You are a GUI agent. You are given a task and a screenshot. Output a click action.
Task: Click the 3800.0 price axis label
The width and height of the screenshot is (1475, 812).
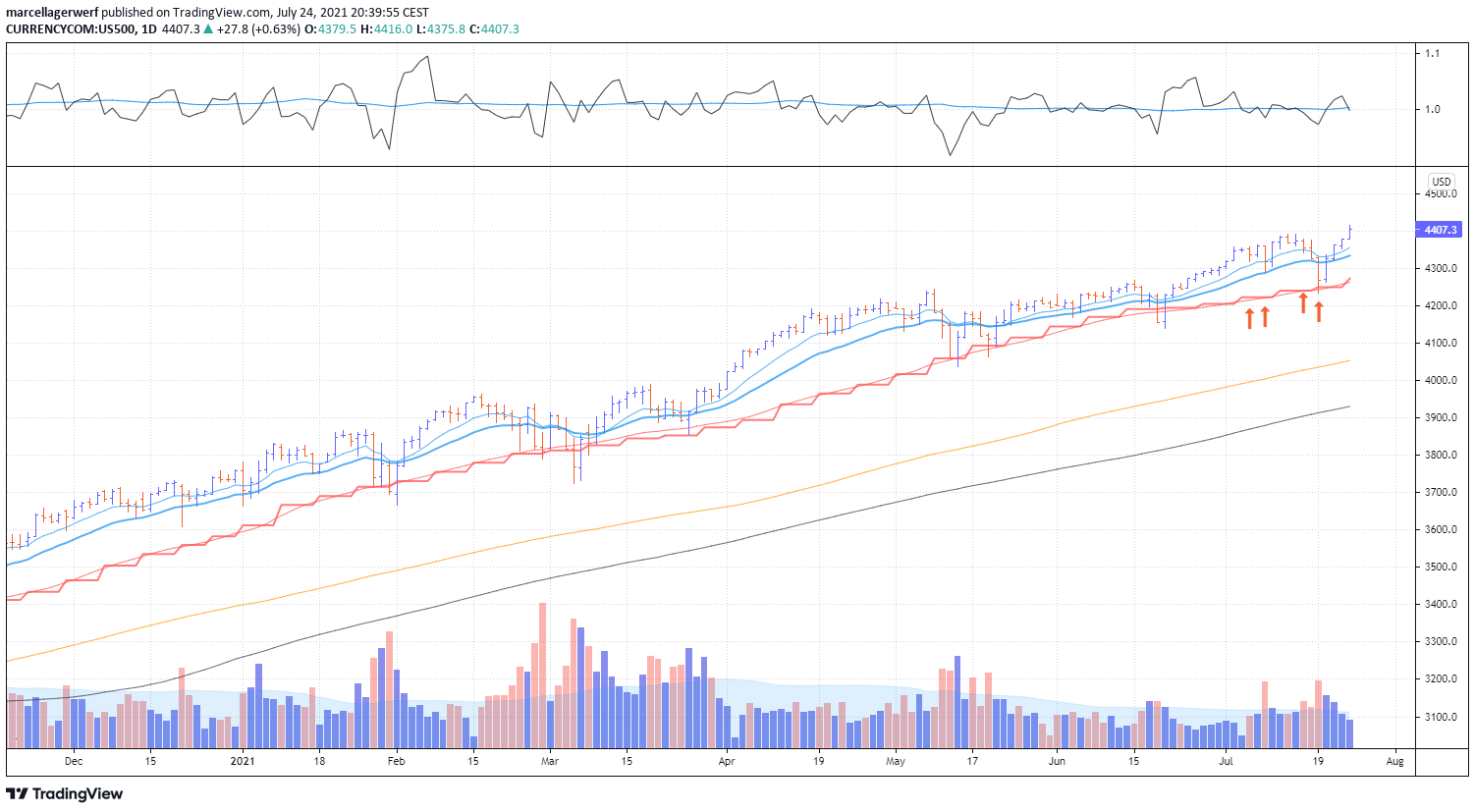pos(1441,455)
